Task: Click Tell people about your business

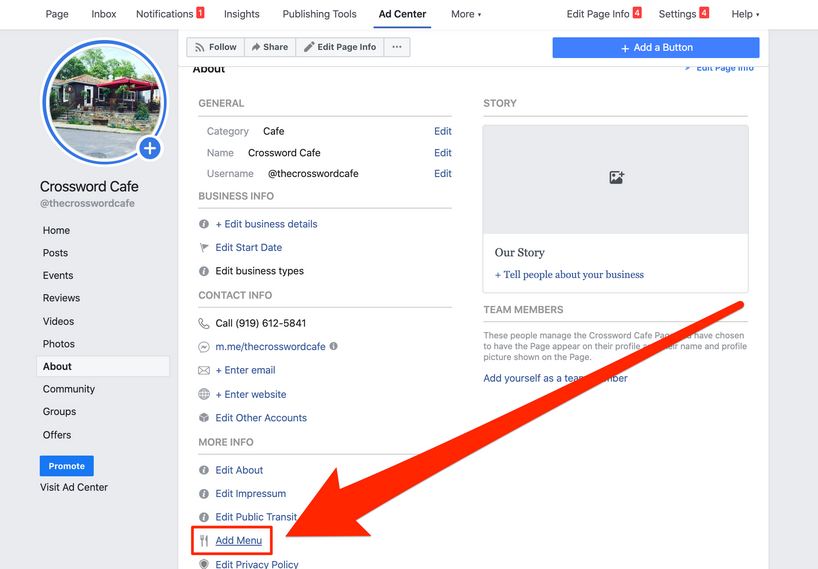Action: coord(569,274)
